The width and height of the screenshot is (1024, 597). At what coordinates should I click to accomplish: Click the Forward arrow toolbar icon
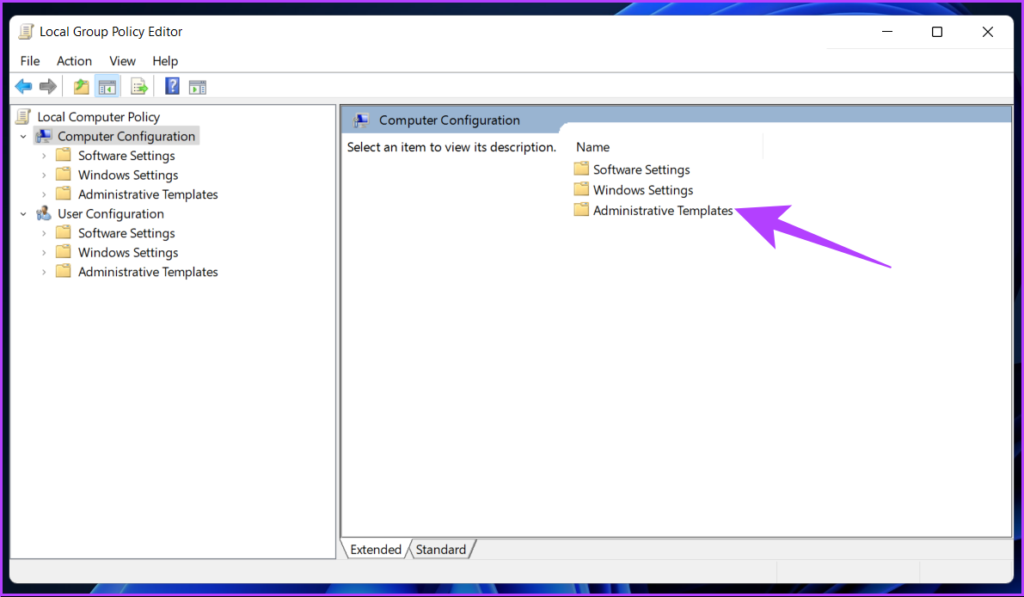tap(47, 87)
